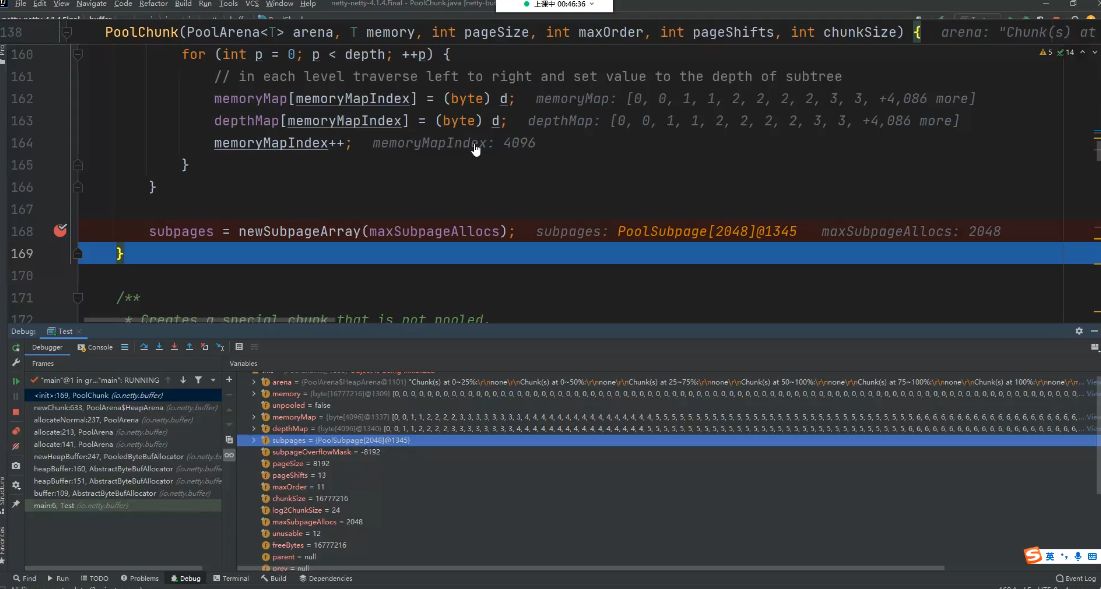Toggle the frames filter funnel icon
This screenshot has height=589, width=1101.
tap(198, 380)
